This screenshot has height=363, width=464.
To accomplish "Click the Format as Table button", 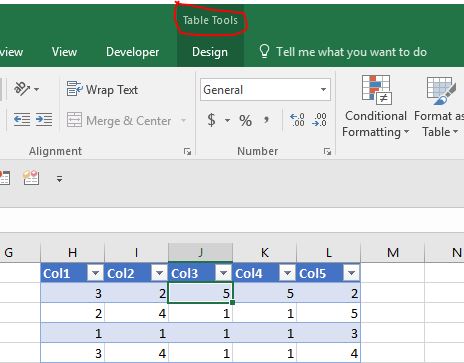I will tap(439, 106).
